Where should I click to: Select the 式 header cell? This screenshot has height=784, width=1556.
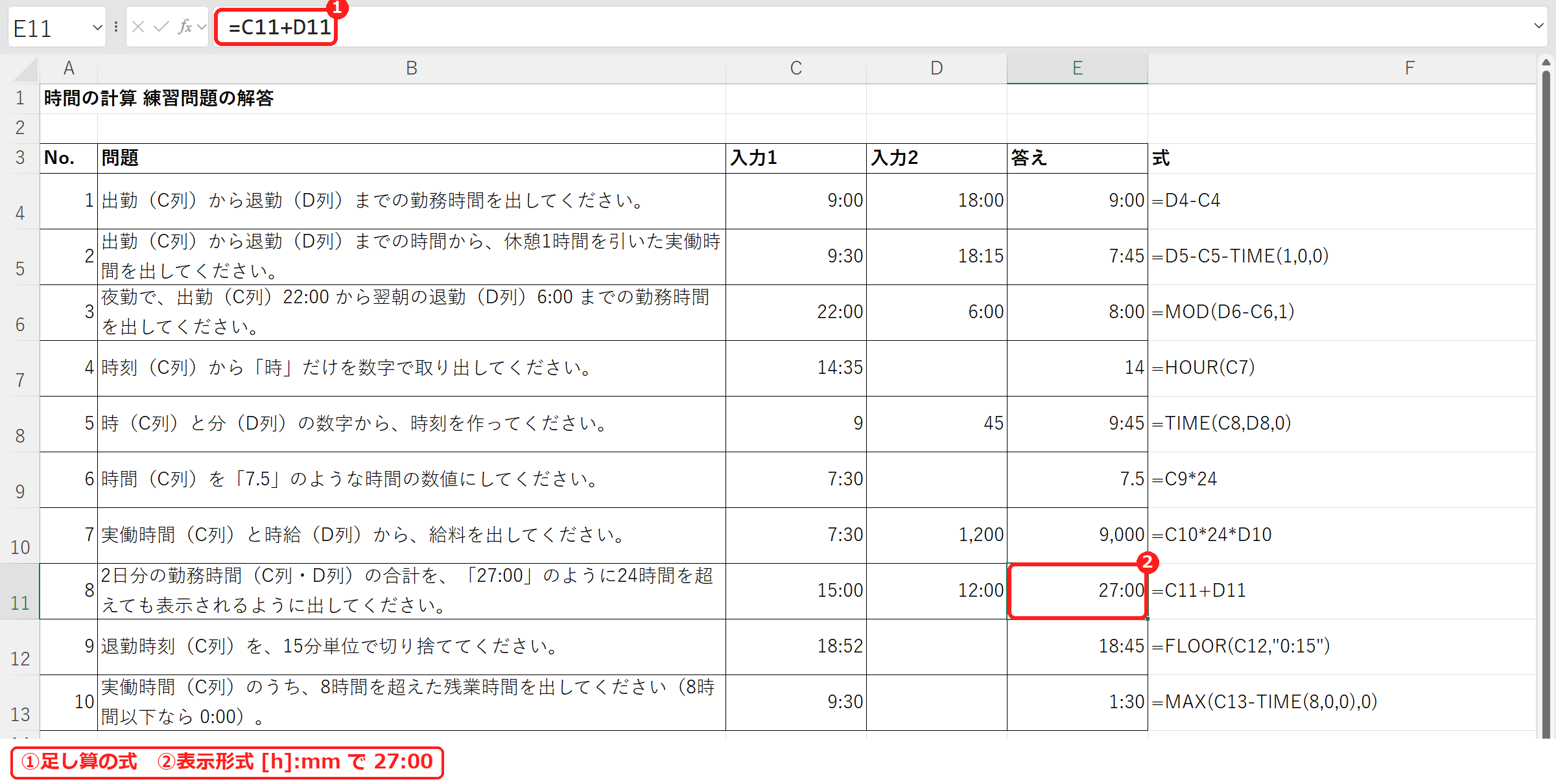coord(1342,158)
